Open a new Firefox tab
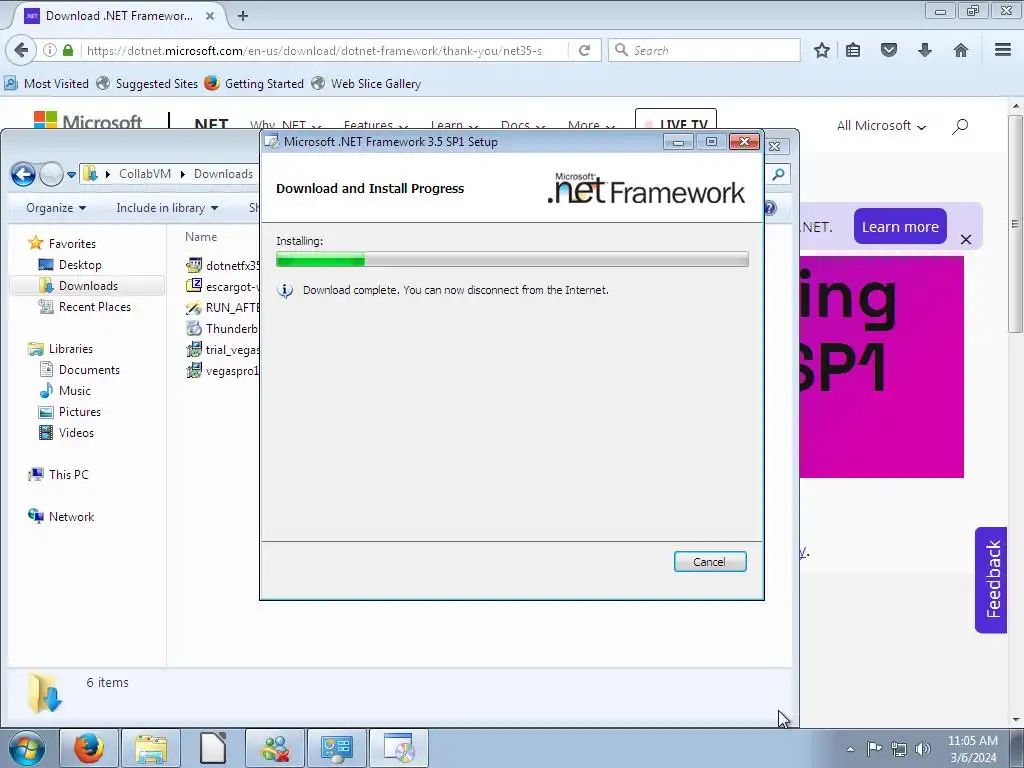The width and height of the screenshot is (1024, 768). [x=243, y=16]
